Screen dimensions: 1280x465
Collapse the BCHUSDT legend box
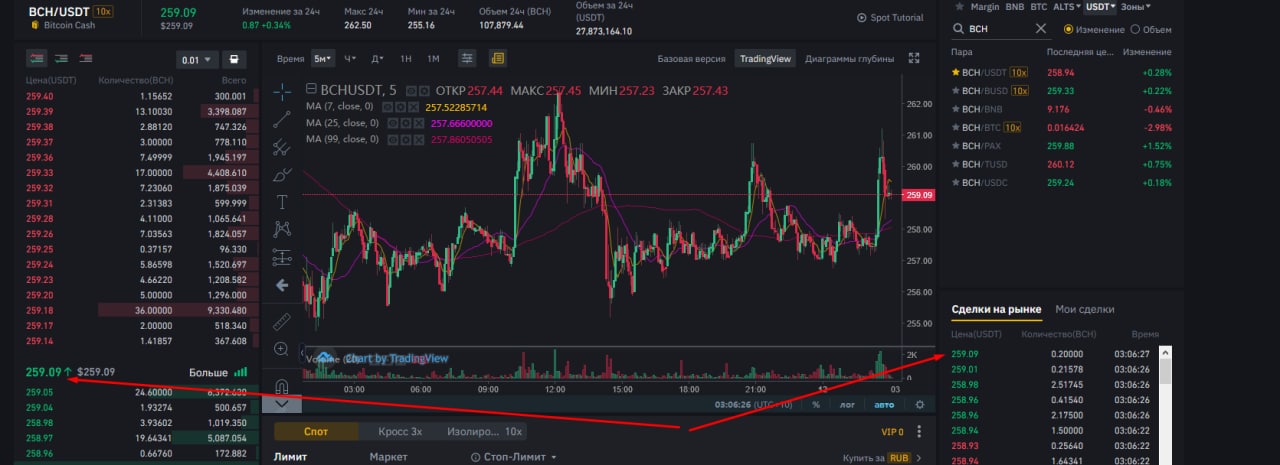point(311,90)
